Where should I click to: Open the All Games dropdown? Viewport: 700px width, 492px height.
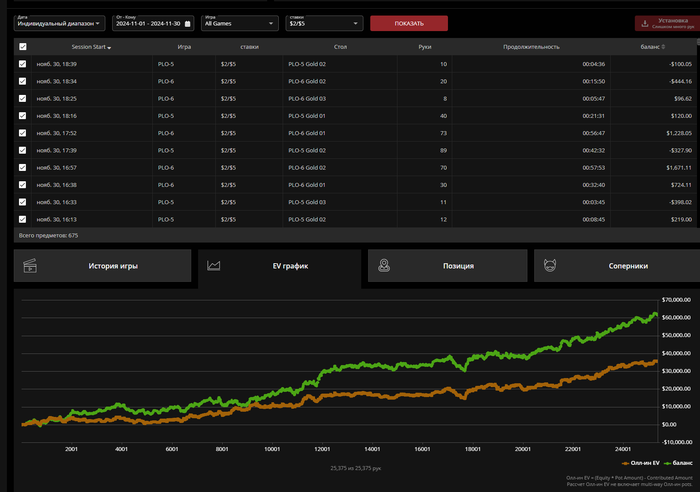240,23
